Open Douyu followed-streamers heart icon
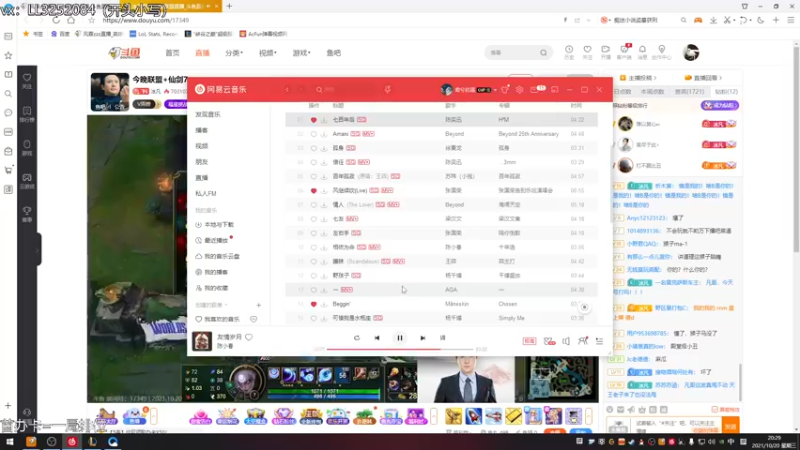Screen dimensions: 800x450 (587, 52)
